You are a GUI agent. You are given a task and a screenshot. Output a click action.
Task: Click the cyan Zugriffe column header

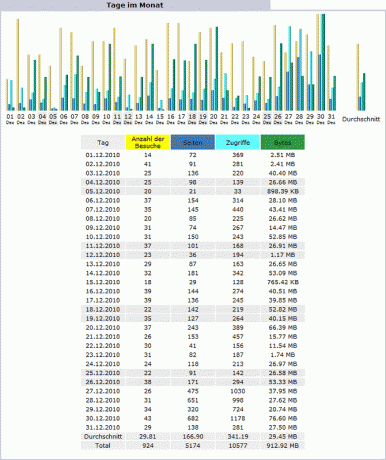pyautogui.click(x=238, y=142)
